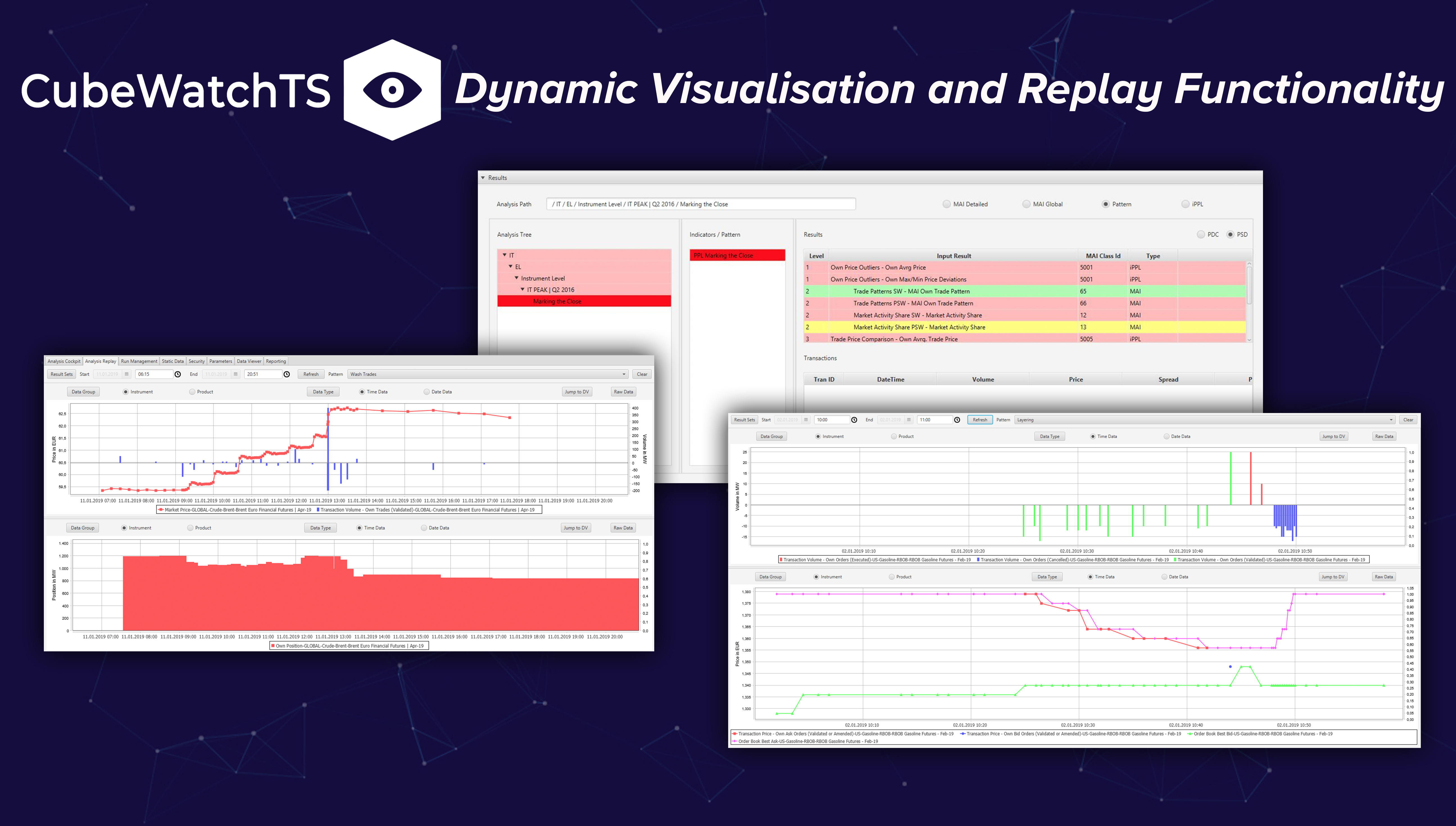
Task: Open the Run Management tab
Action: (x=139, y=361)
